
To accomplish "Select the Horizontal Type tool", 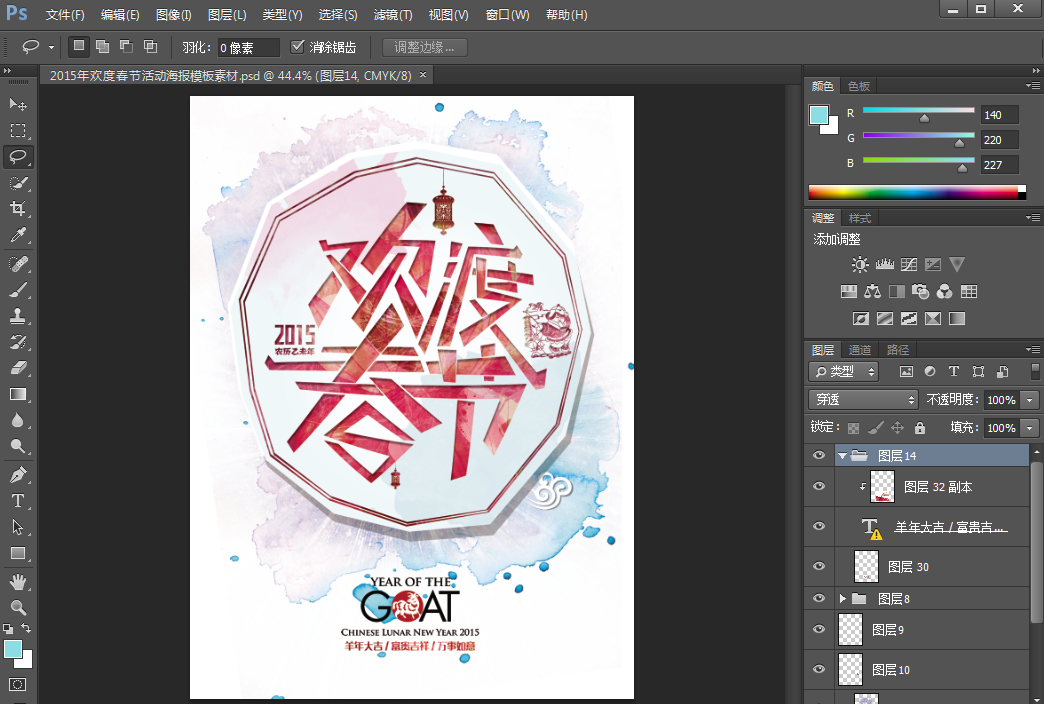I will pos(18,501).
